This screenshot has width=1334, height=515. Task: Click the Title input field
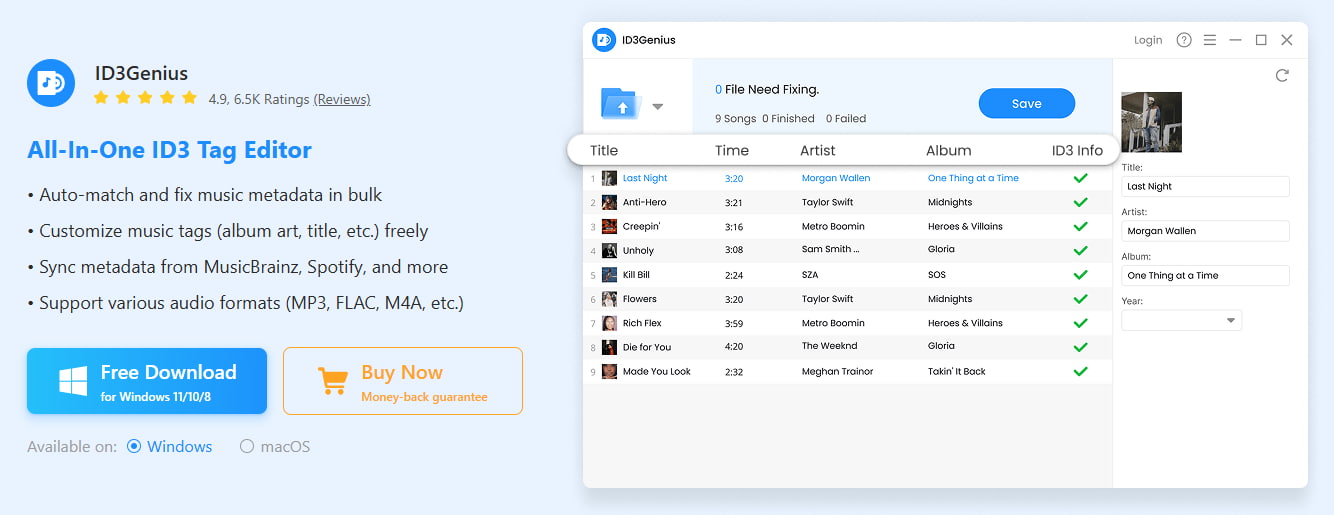point(1205,187)
